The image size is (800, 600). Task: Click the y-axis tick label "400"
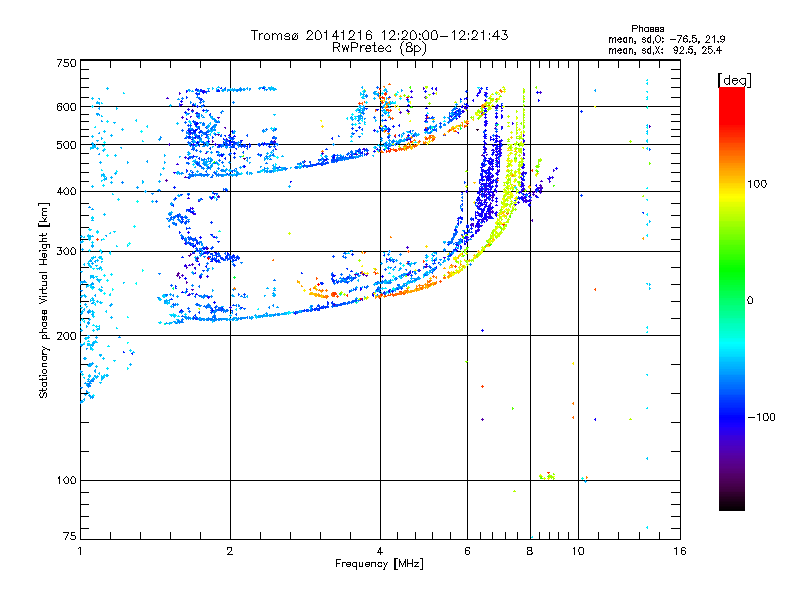66,191
